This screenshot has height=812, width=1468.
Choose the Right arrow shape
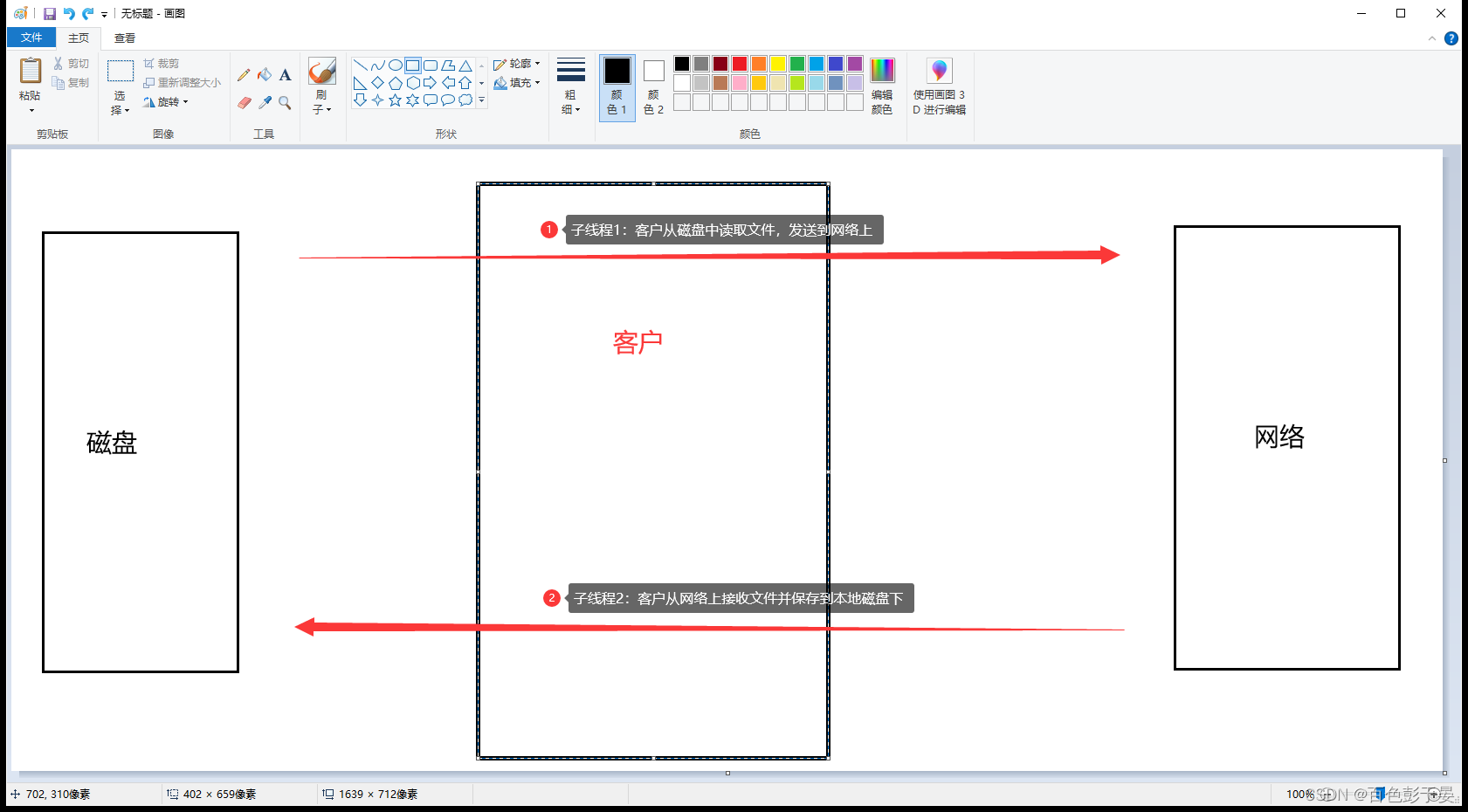[x=430, y=83]
